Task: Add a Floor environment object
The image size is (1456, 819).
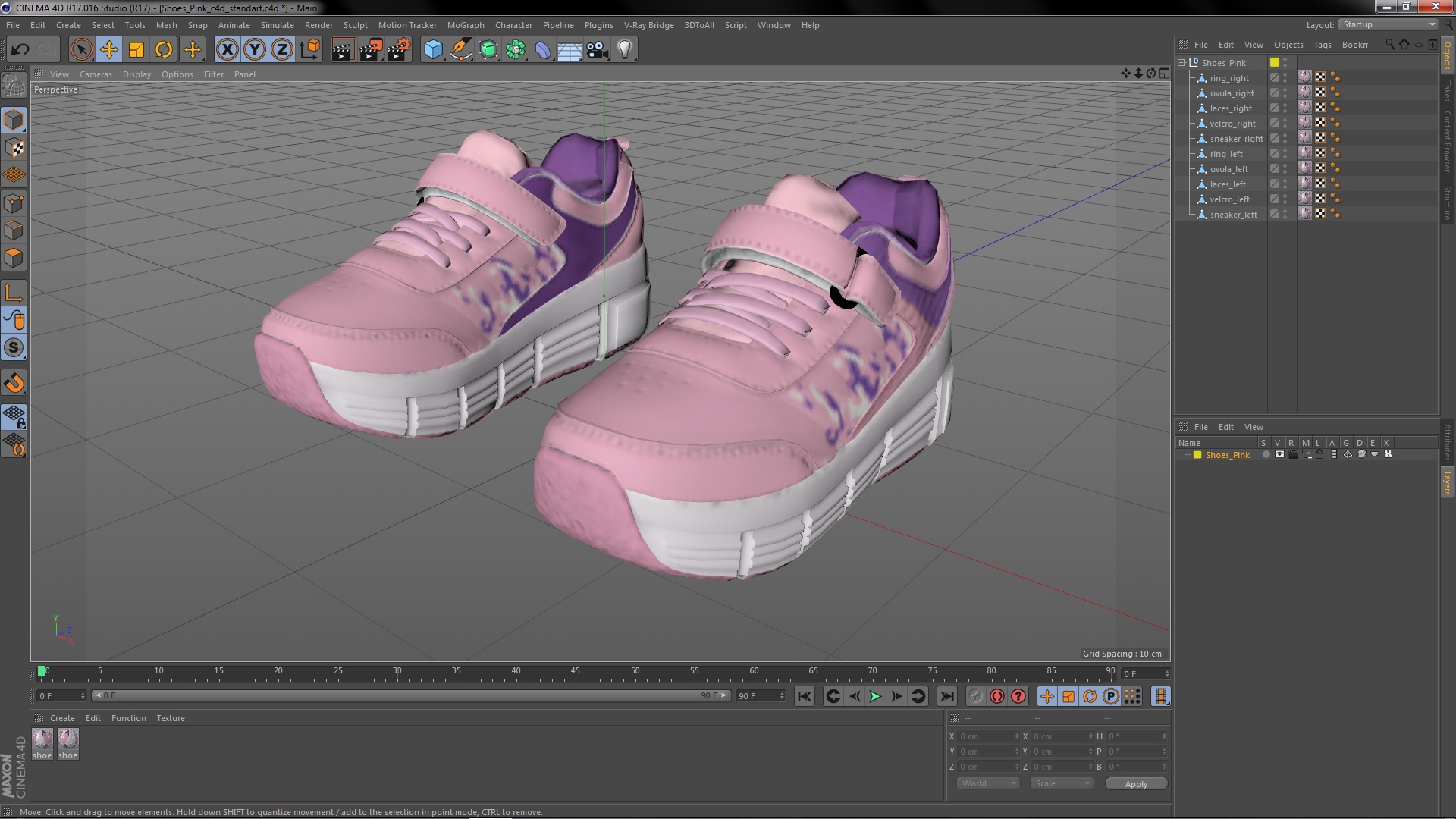Action: tap(570, 50)
